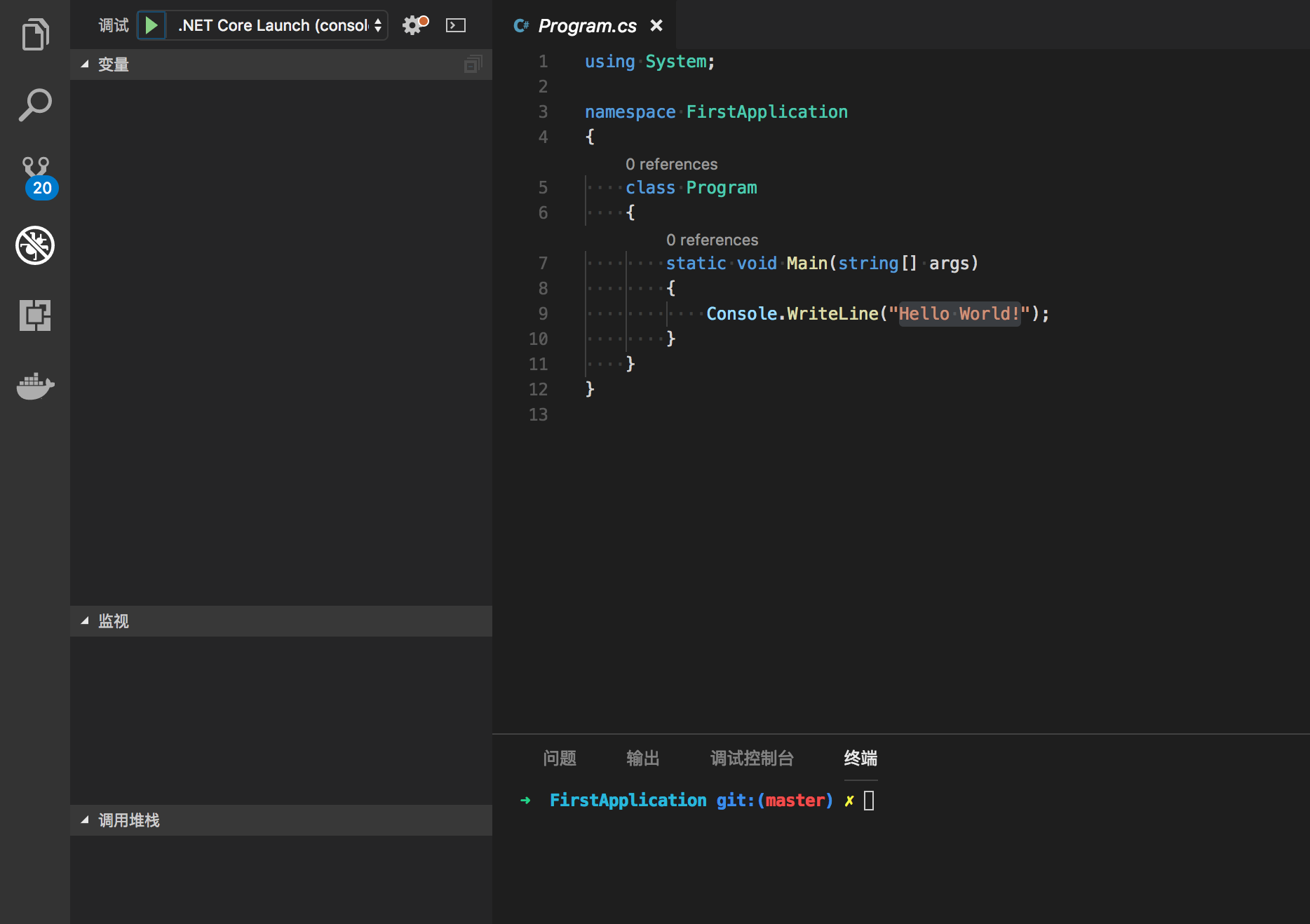Click 'Console' identifier on line 9
1310x924 pixels.
click(x=741, y=313)
